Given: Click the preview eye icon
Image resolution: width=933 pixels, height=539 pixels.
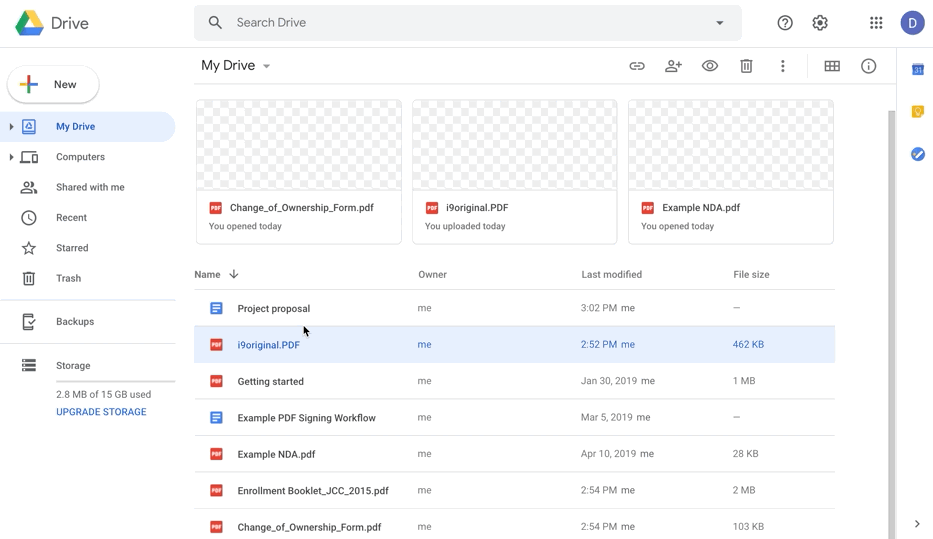Looking at the screenshot, I should 709,66.
